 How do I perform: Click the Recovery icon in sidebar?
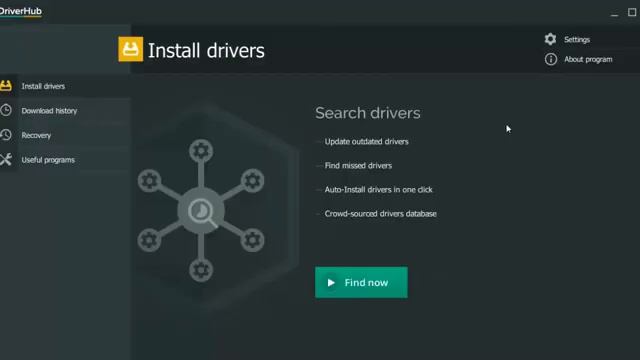click(6, 135)
